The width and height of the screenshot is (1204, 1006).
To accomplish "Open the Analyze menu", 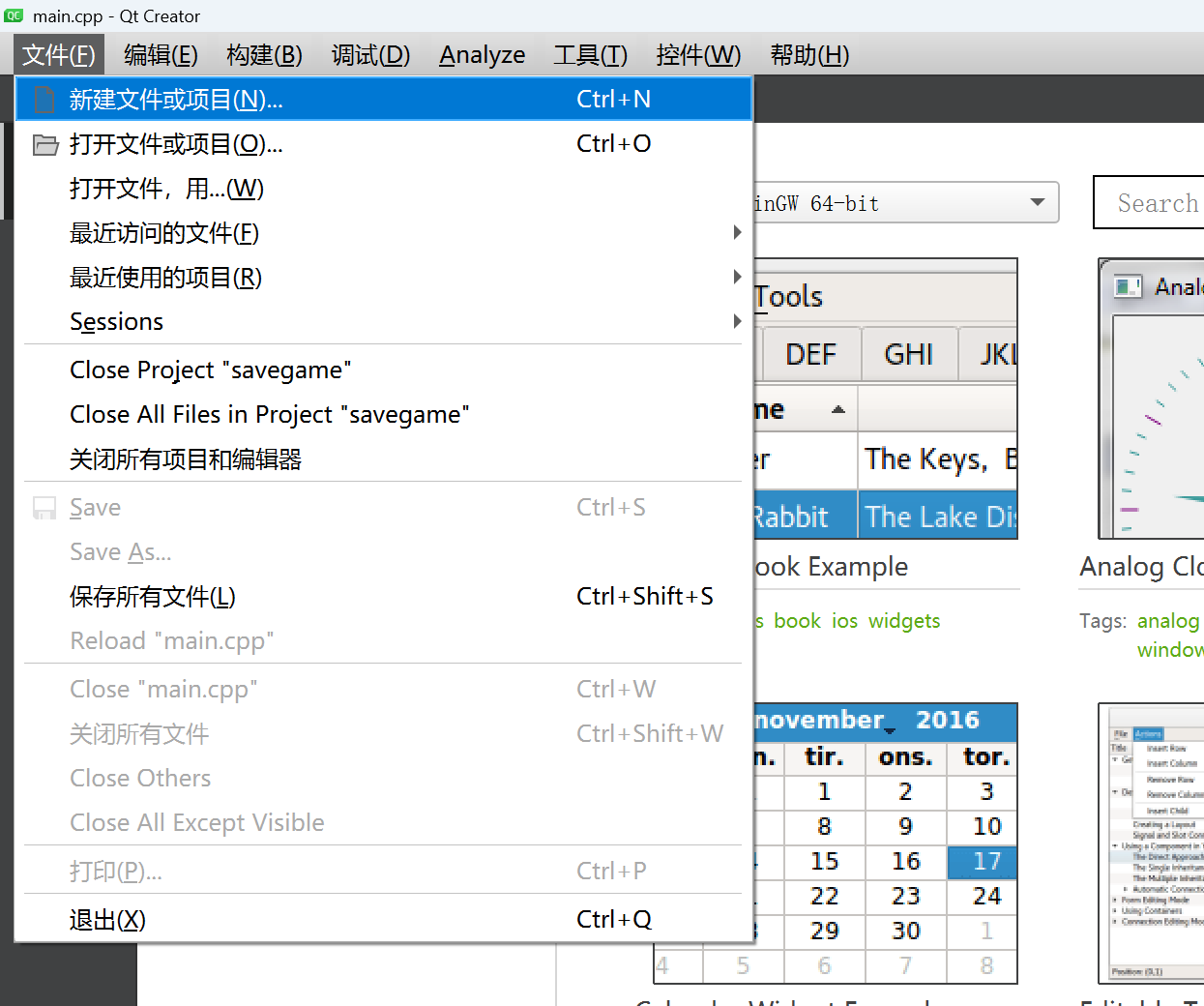I will click(482, 55).
